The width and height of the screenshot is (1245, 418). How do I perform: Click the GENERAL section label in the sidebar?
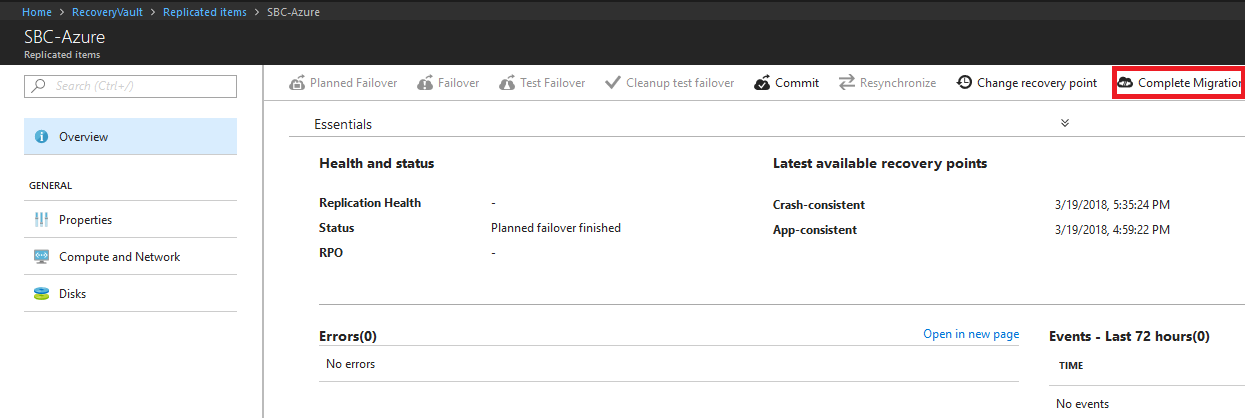tap(50, 186)
